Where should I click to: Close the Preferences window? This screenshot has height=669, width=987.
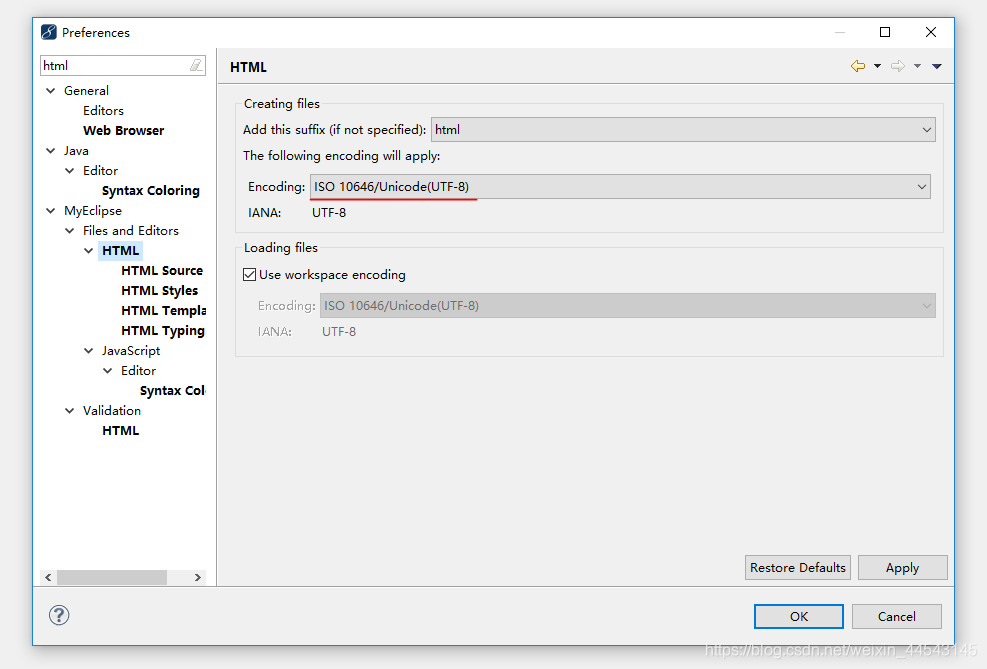click(931, 32)
